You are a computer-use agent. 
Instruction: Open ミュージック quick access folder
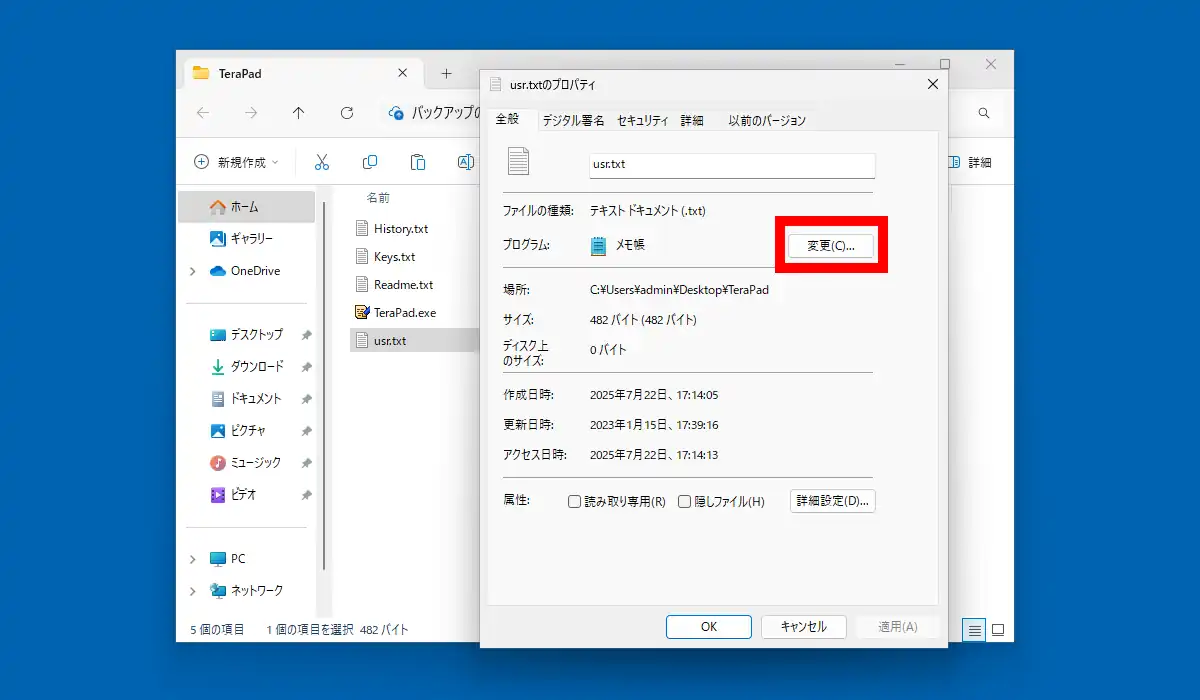pyautogui.click(x=247, y=463)
